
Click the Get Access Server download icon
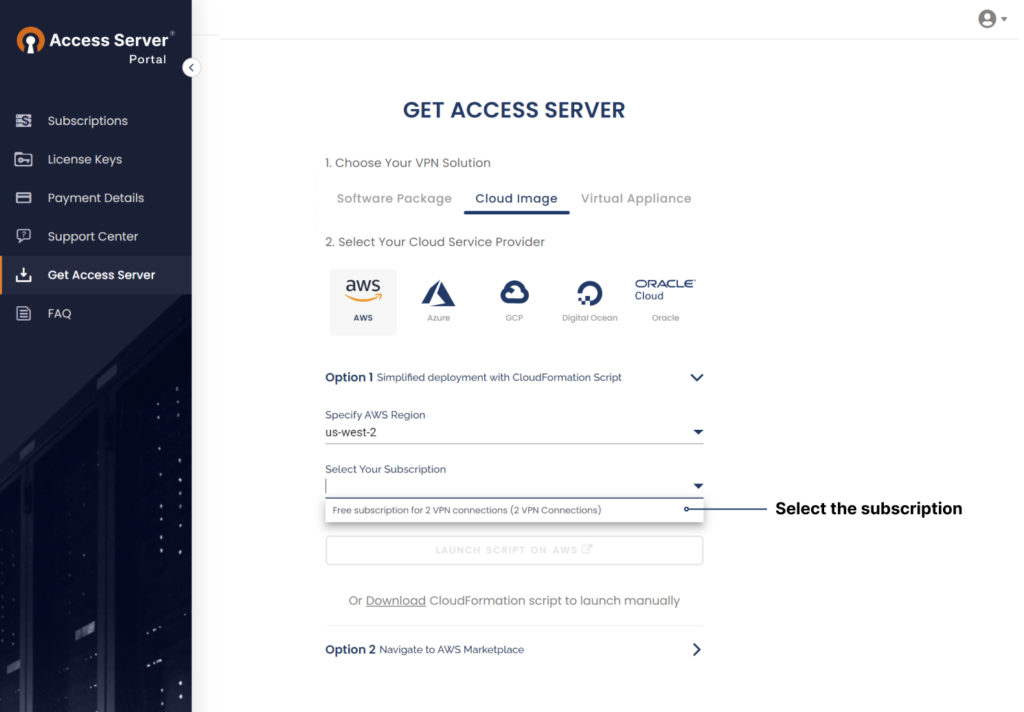click(x=24, y=275)
